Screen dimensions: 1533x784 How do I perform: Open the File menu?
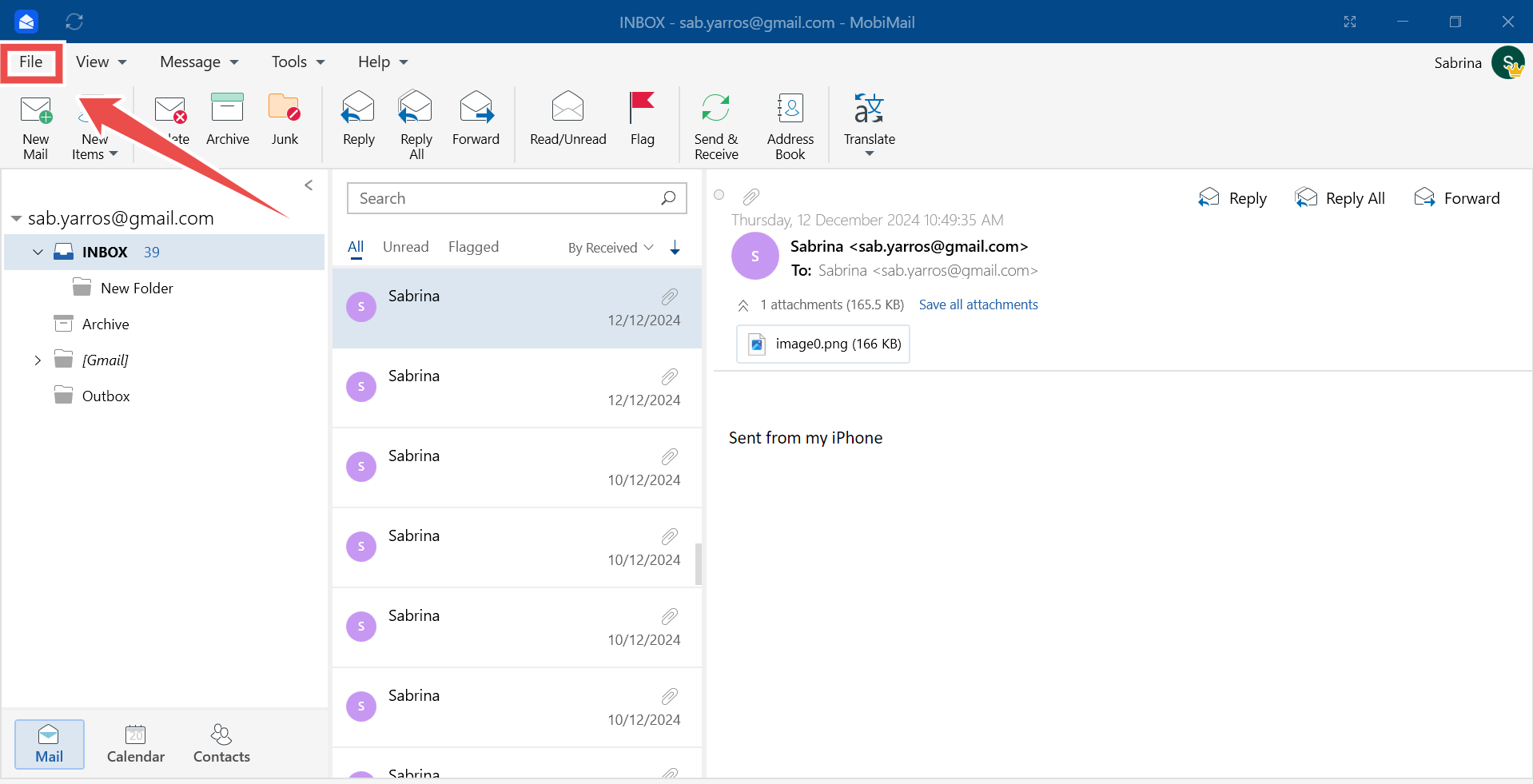(x=31, y=62)
